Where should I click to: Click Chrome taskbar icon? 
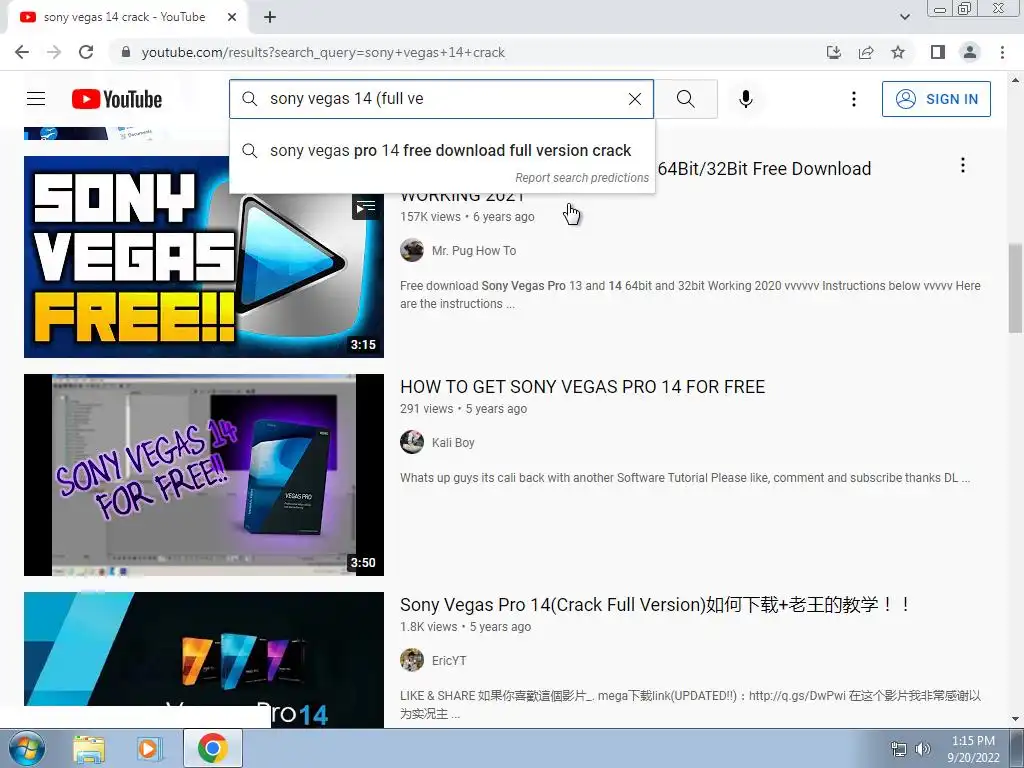click(x=213, y=748)
